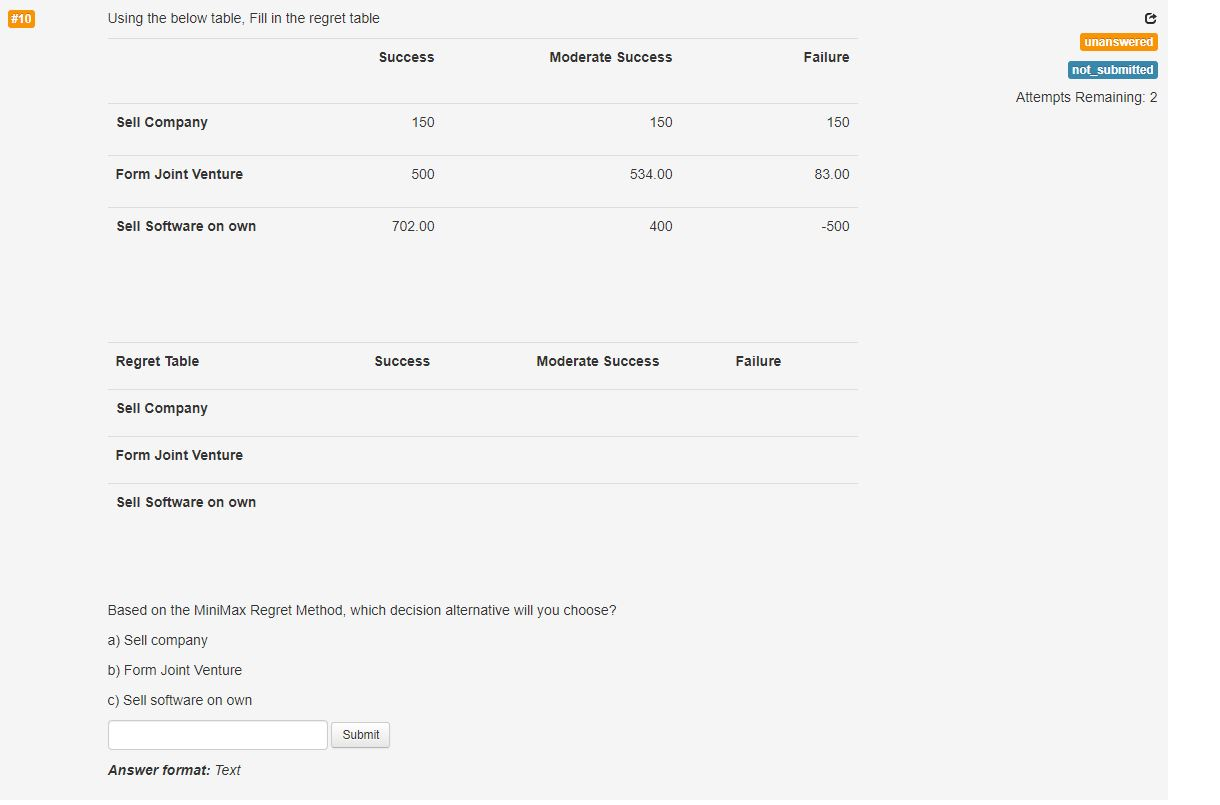1220x805 pixels.
Task: Select the 'Attempts Remaining: 2' text
Action: click(1086, 97)
